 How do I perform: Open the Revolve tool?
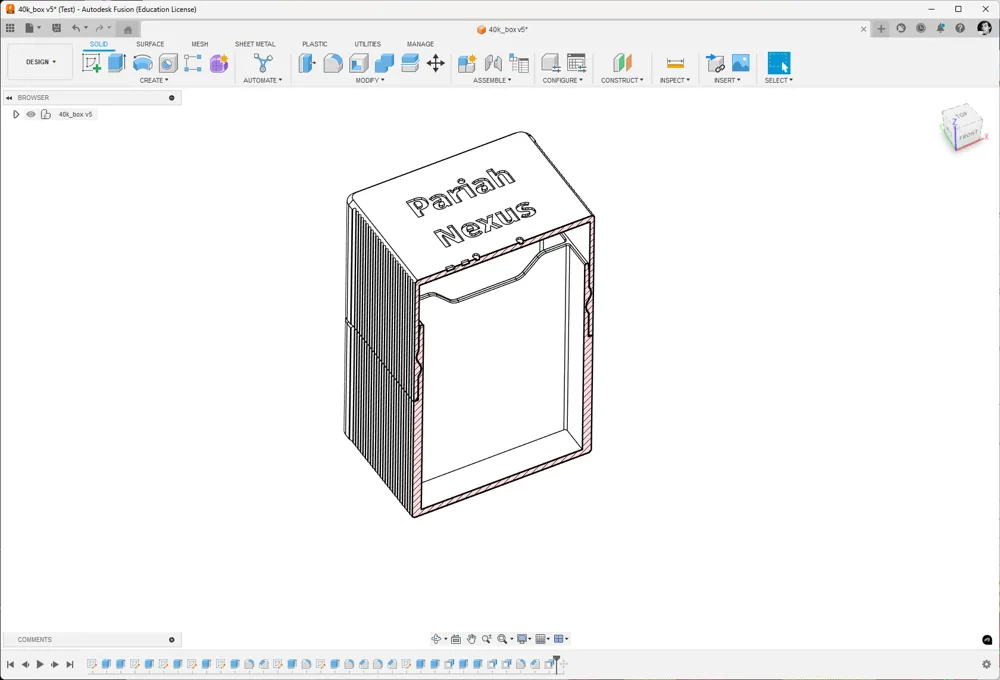point(142,62)
